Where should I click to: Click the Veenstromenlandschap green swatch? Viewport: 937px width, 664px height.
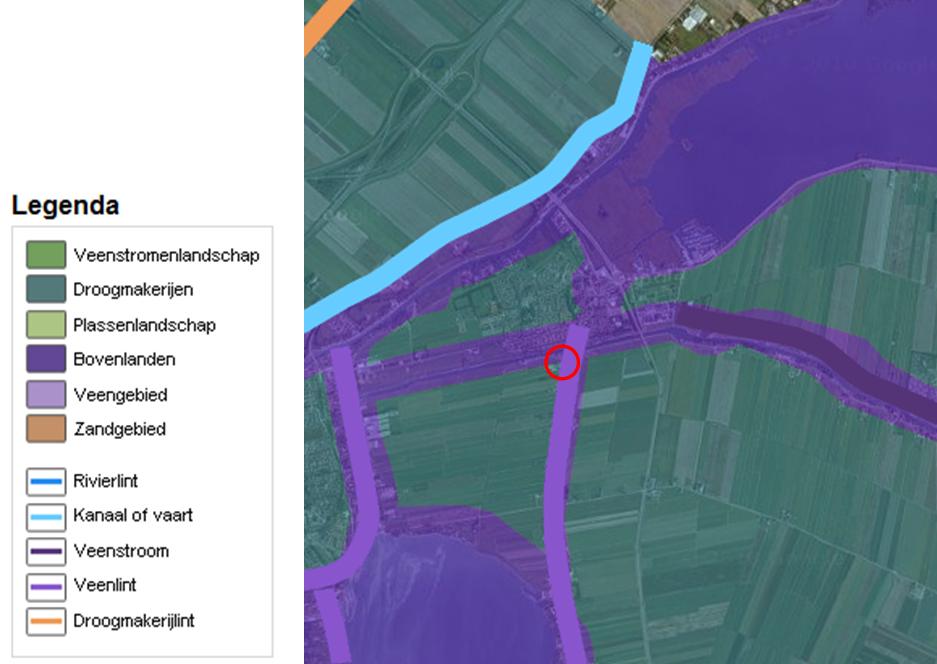tap(46, 255)
